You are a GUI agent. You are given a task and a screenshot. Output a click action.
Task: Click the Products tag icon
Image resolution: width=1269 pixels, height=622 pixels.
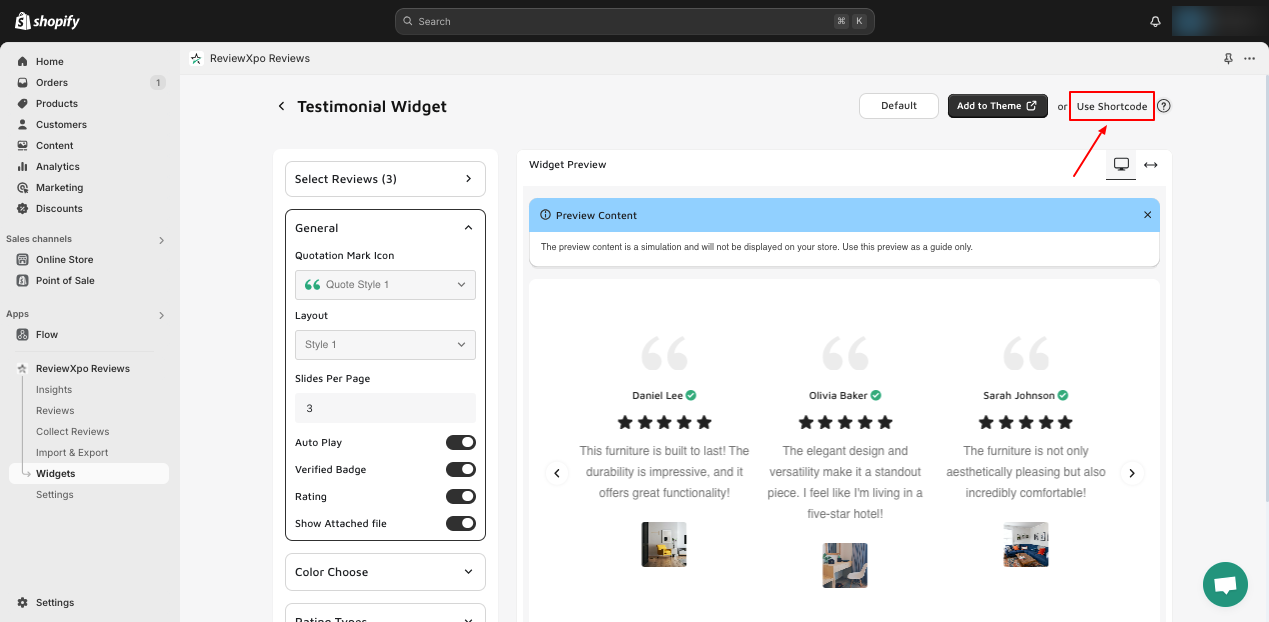[22, 104]
